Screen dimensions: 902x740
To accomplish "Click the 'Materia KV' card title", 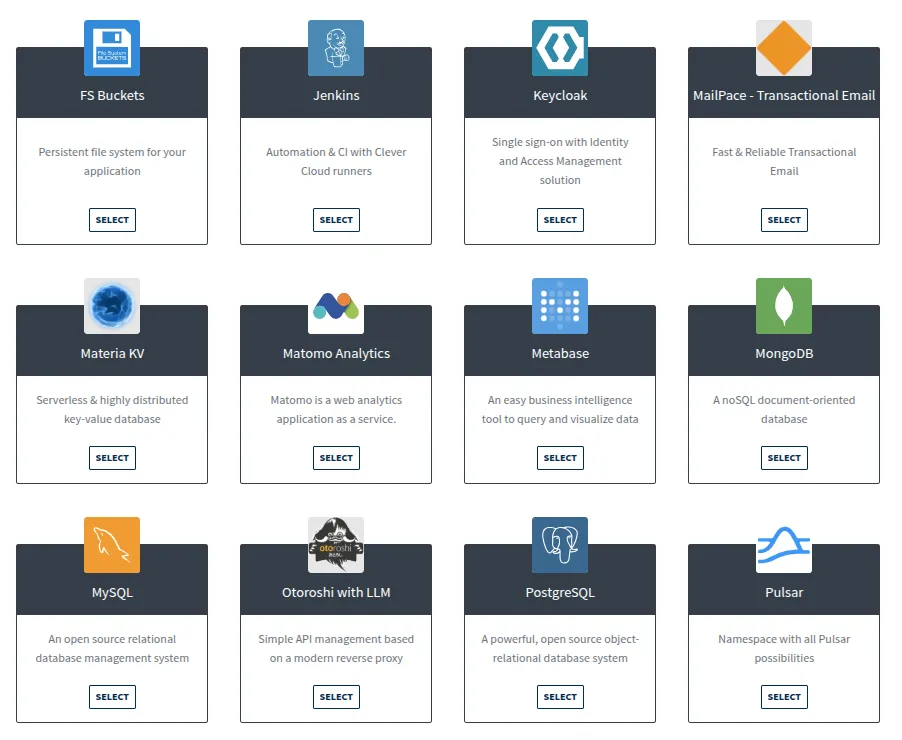I will (x=112, y=353).
